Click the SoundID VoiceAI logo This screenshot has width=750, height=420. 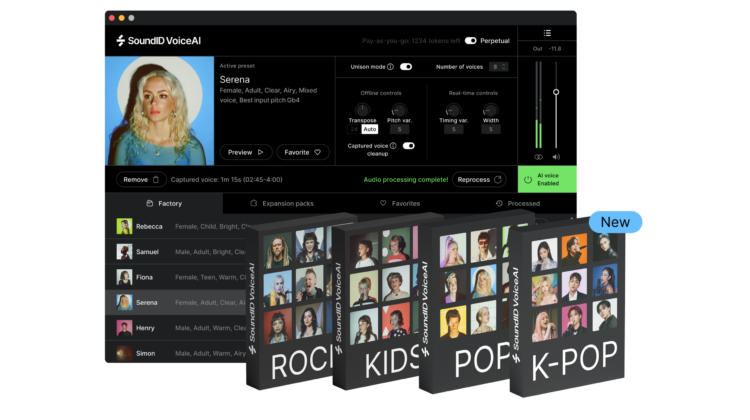(158, 41)
